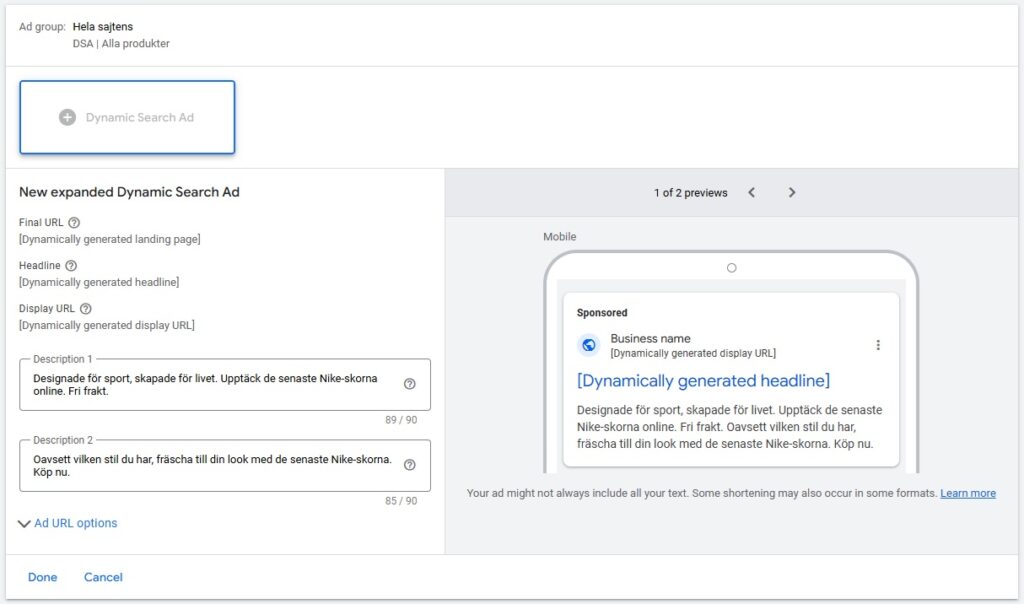The width and height of the screenshot is (1024, 604).
Task: Expand Ad URL options
Action: click(68, 523)
